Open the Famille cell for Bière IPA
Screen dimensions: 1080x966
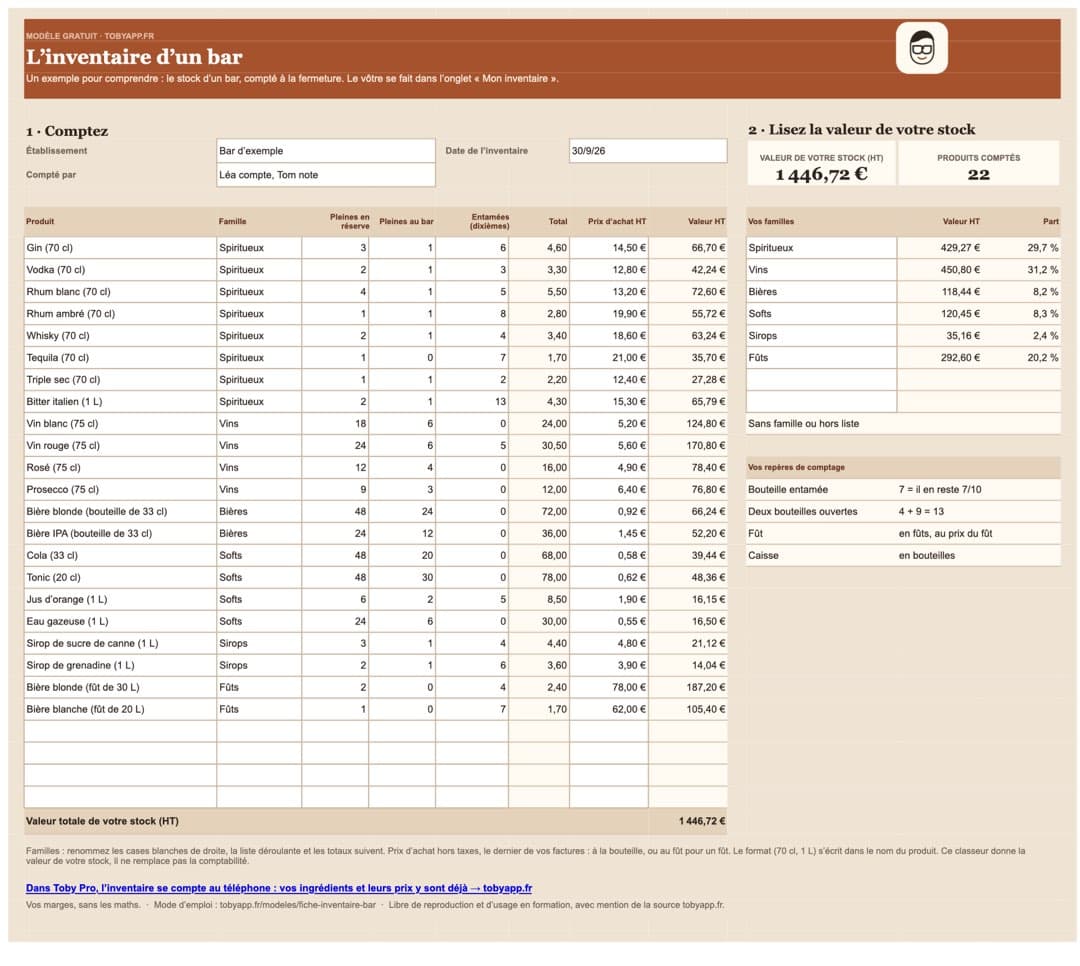(259, 534)
